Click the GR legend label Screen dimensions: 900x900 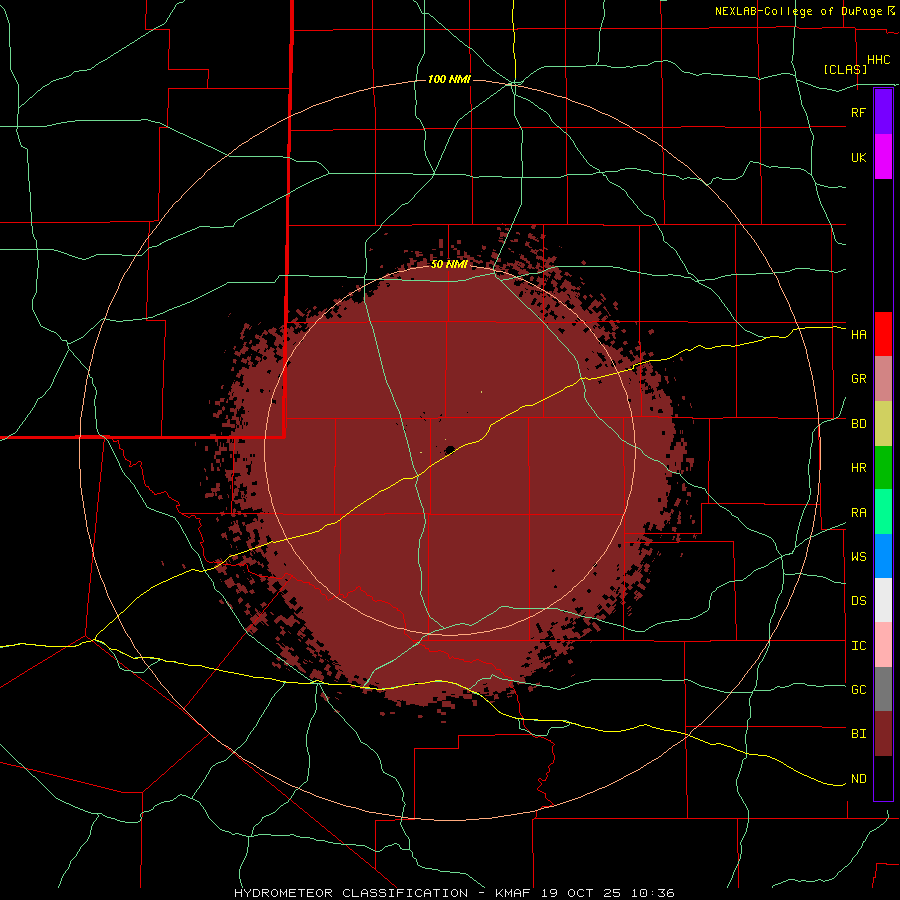[858, 379]
